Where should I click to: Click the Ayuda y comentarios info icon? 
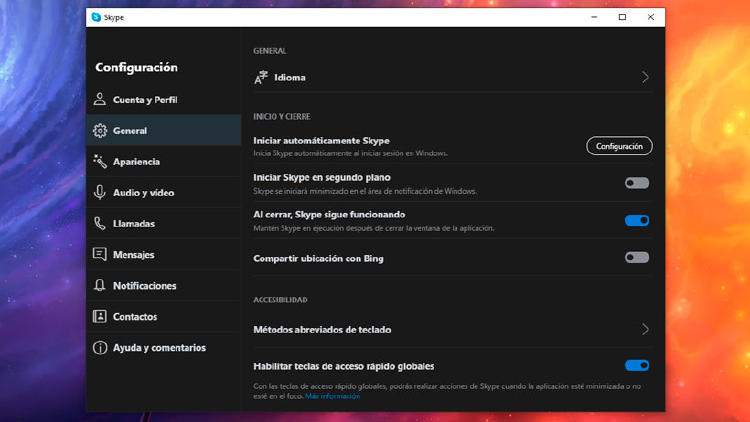tap(100, 348)
